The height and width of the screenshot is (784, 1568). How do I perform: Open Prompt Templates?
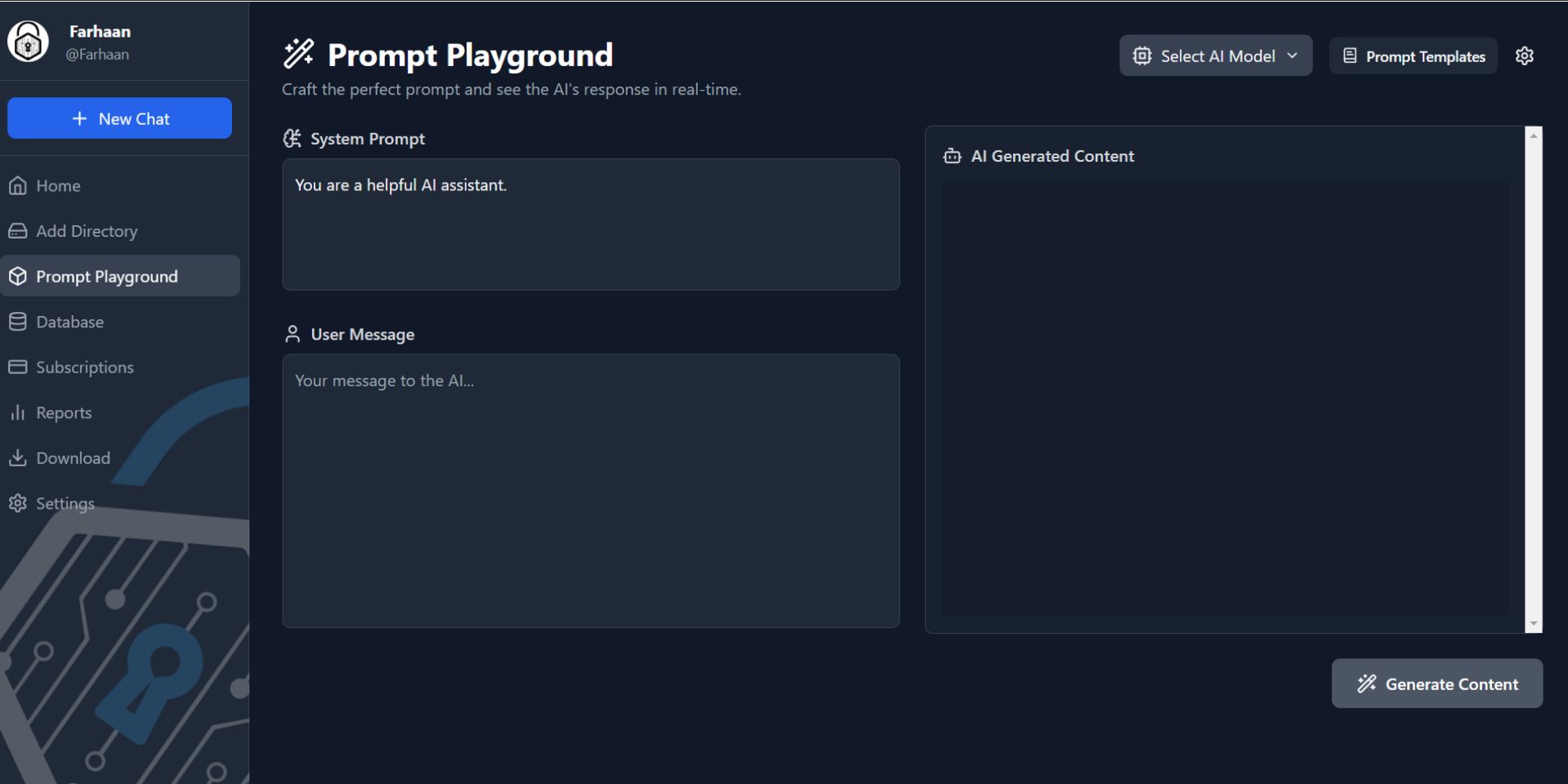[x=1413, y=56]
